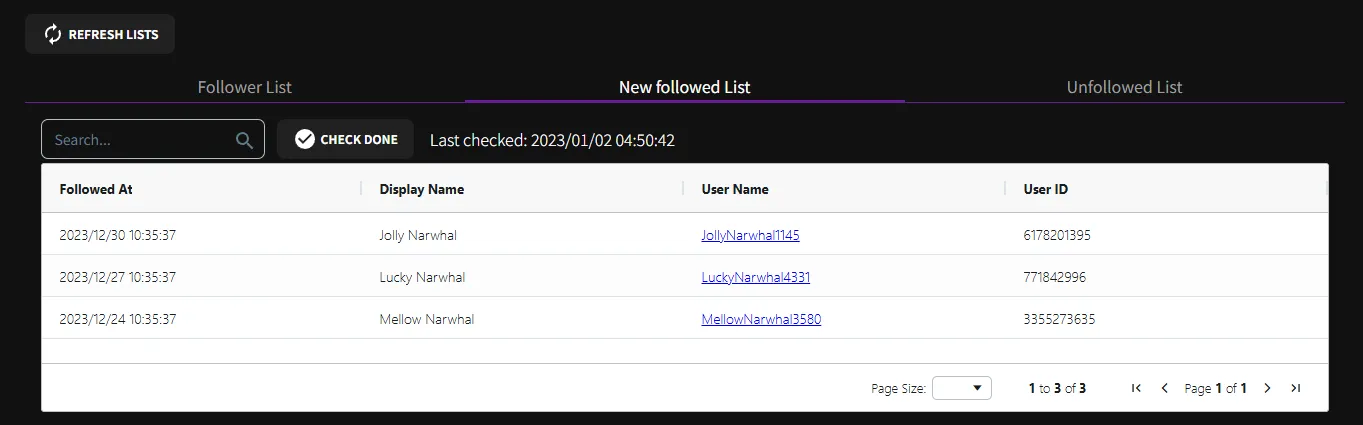Sort by Display Name column header
The width and height of the screenshot is (1363, 425).
[x=421, y=189]
